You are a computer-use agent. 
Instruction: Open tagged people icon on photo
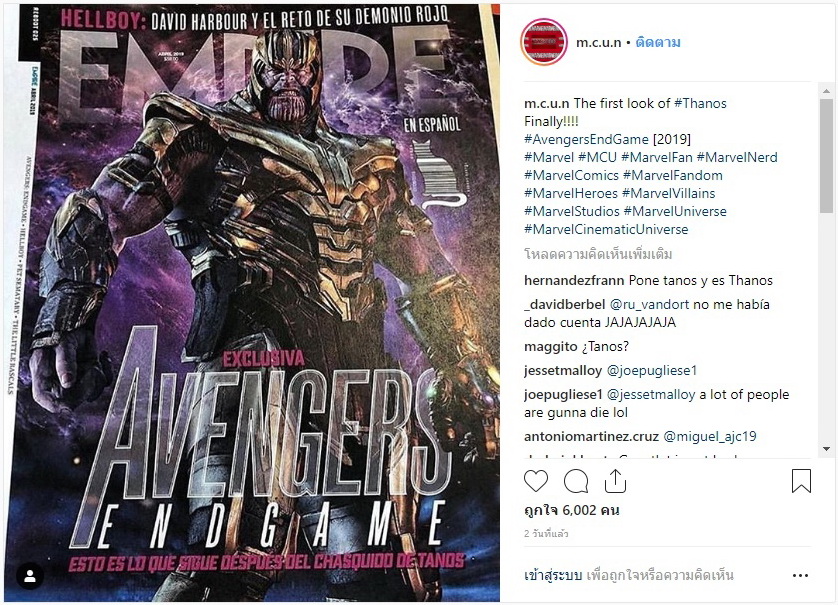tap(30, 576)
